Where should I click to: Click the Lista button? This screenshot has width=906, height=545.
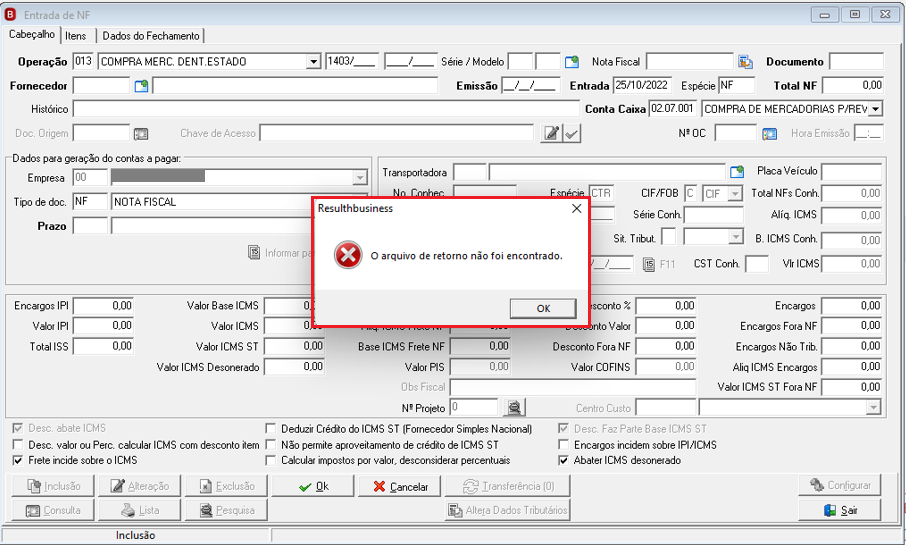point(139,510)
